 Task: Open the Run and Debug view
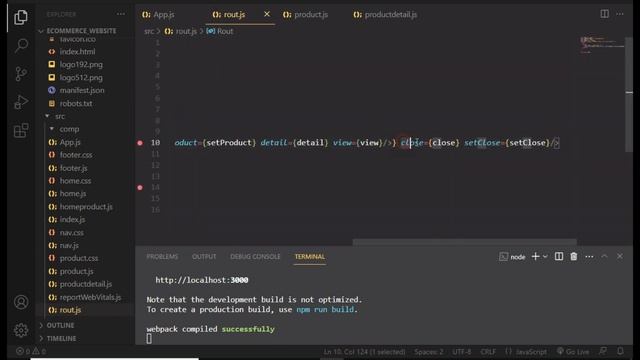(x=21, y=102)
